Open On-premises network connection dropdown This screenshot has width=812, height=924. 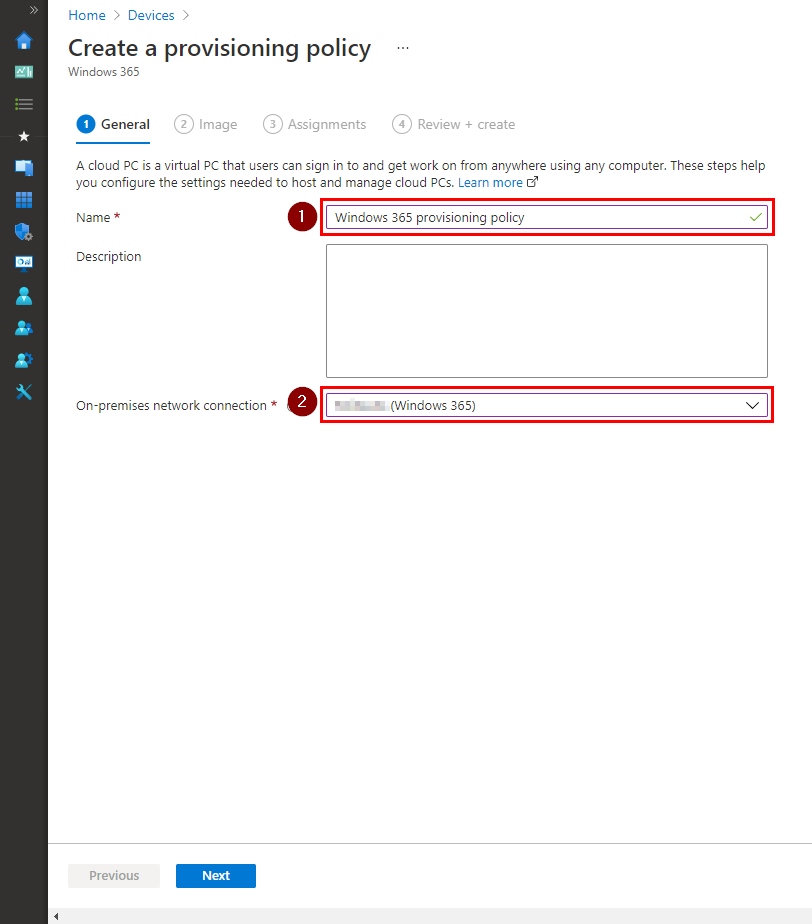(547, 405)
